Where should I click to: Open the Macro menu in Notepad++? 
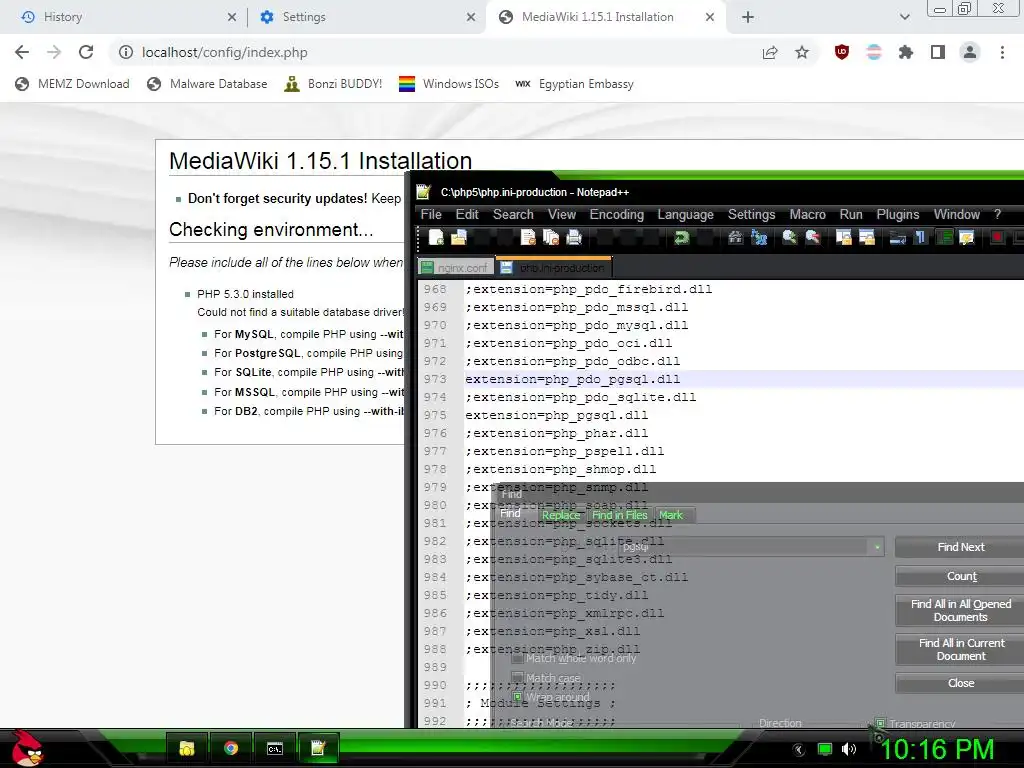pyautogui.click(x=807, y=214)
